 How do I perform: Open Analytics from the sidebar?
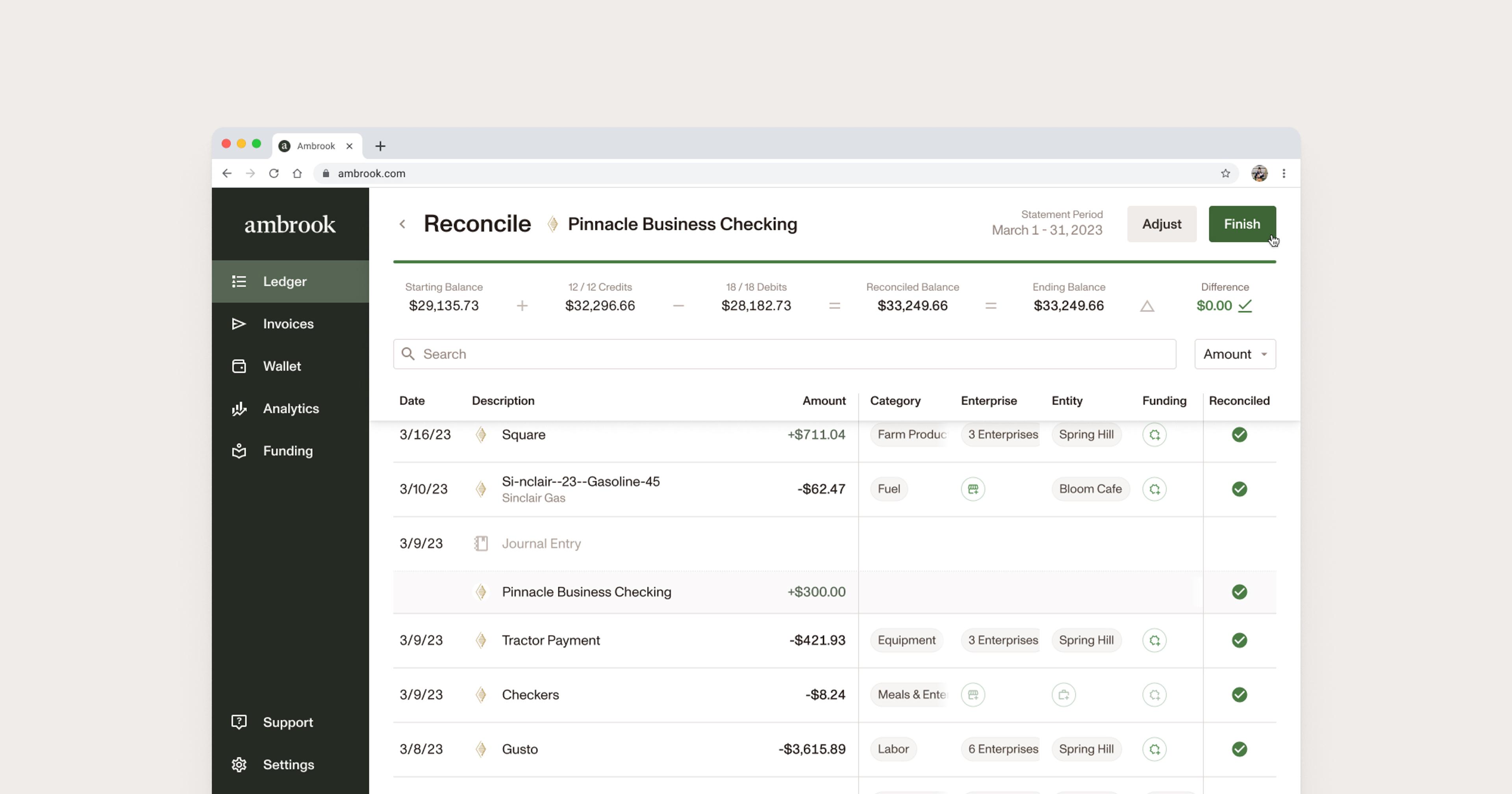290,408
